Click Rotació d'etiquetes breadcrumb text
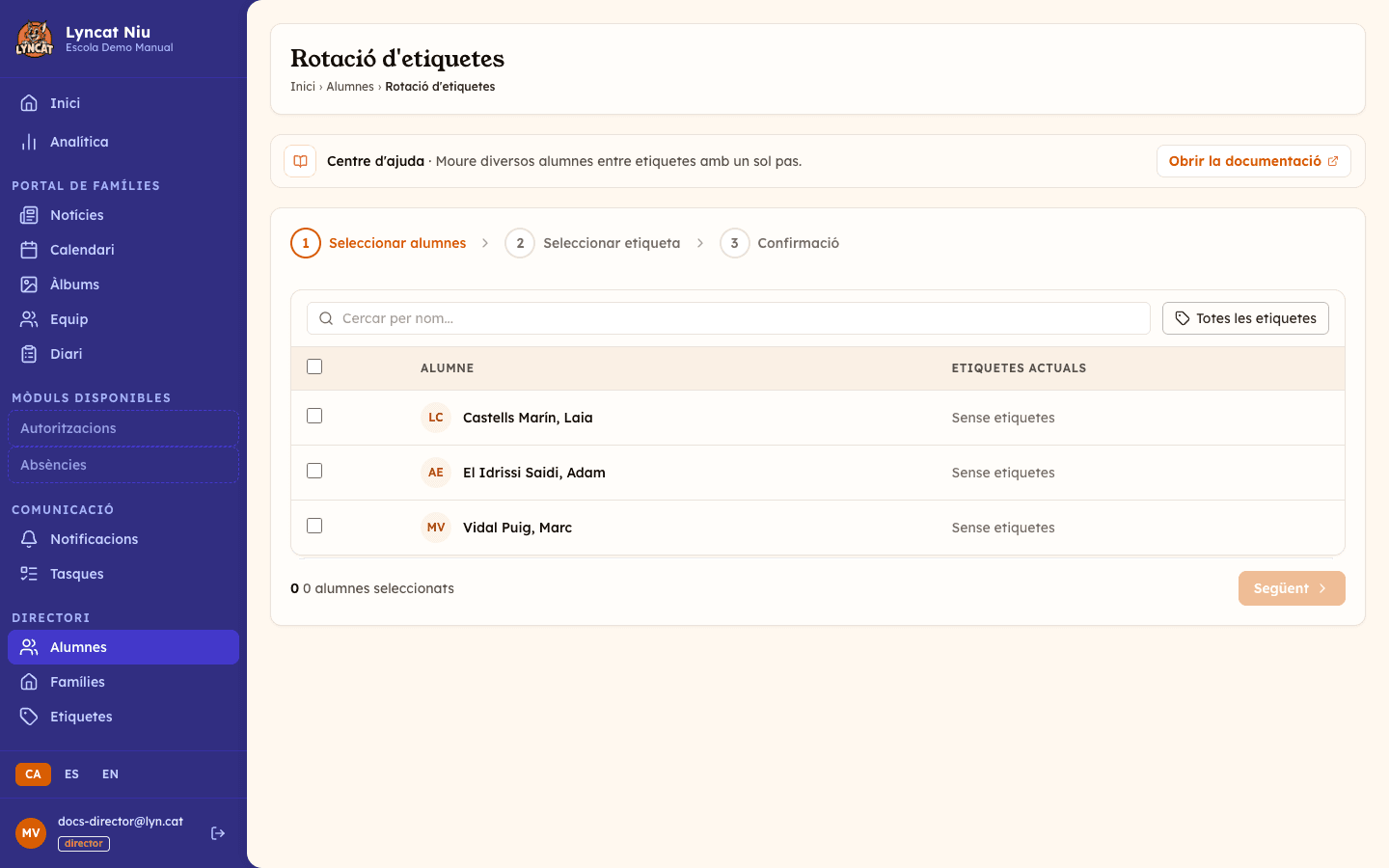The image size is (1389, 868). pyautogui.click(x=440, y=87)
